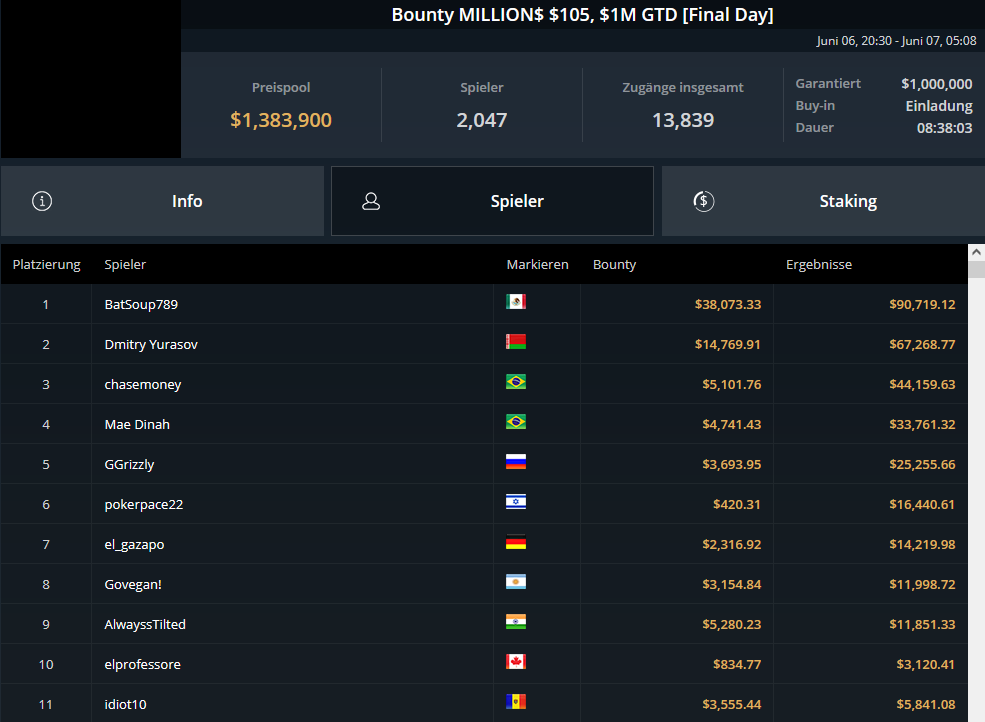Click the Buy-in value Einladung
Screen dimensions: 985x722
tap(939, 106)
